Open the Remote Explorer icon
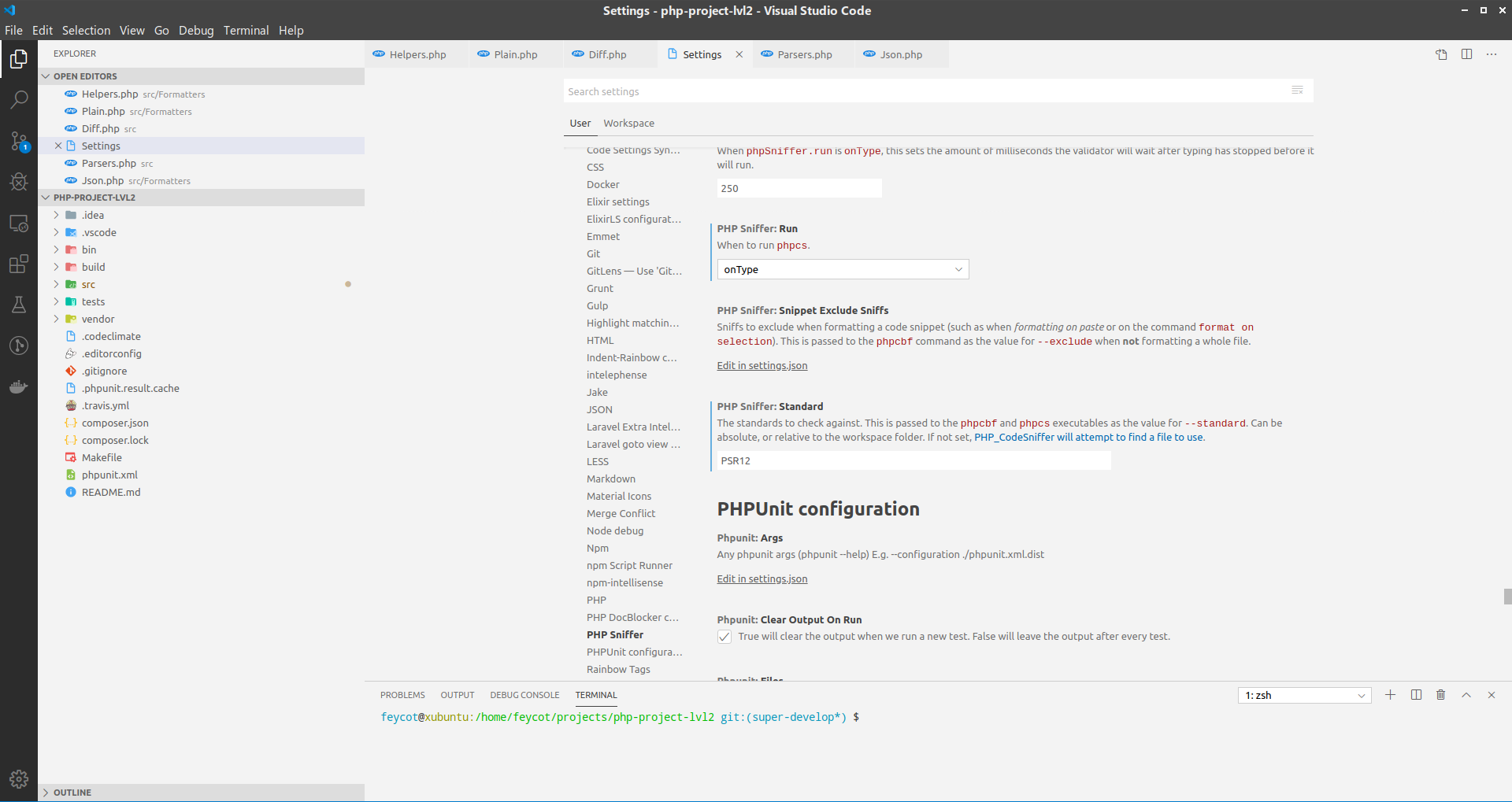The height and width of the screenshot is (802, 1512). tap(18, 224)
